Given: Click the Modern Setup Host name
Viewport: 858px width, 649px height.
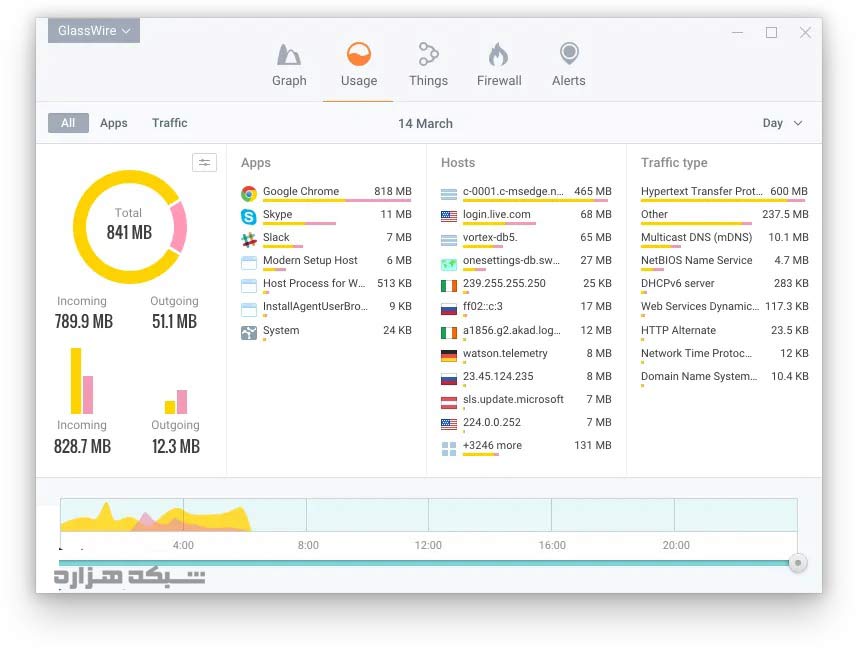Looking at the screenshot, I should (310, 260).
